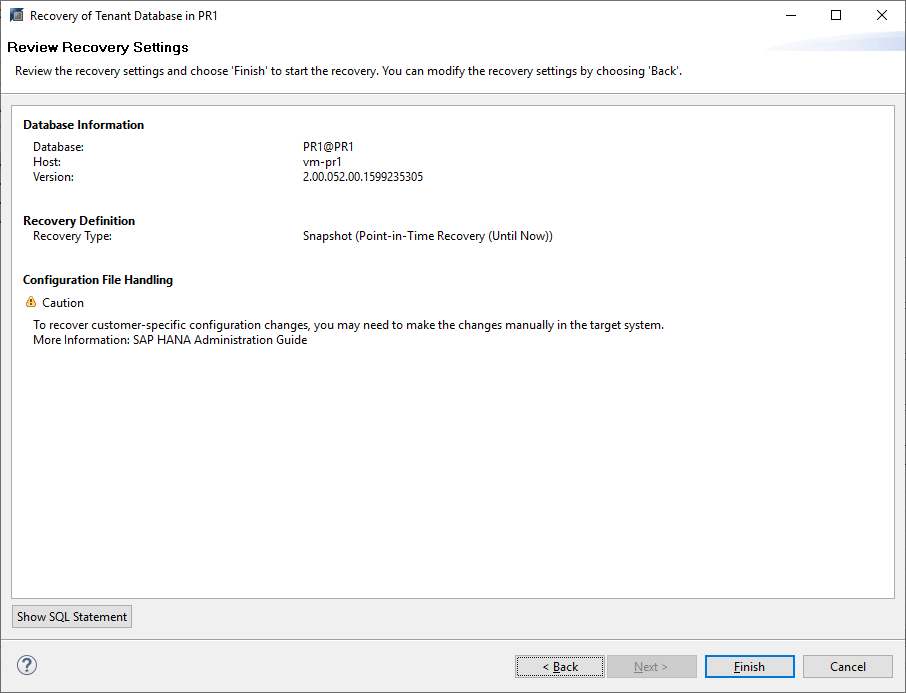This screenshot has width=906, height=693.
Task: Click the greyed-out Next button
Action: (650, 667)
